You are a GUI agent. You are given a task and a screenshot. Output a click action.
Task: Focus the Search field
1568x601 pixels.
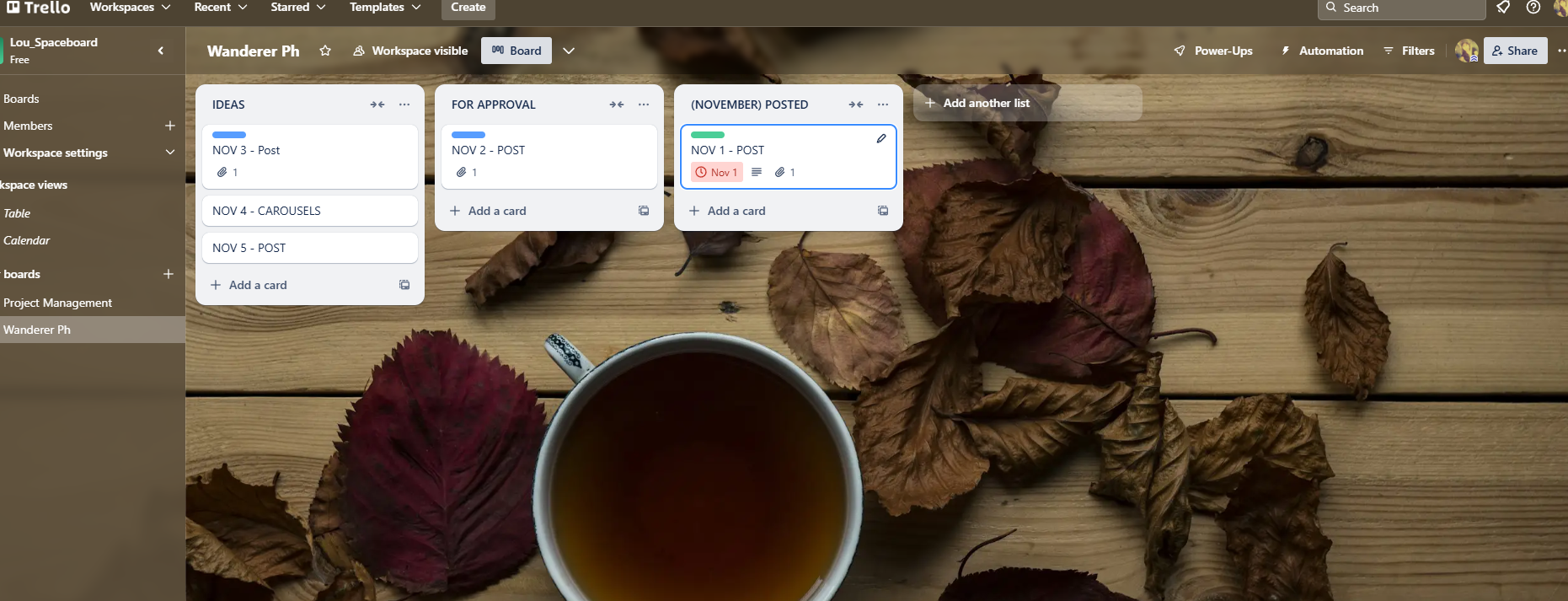tap(1402, 8)
